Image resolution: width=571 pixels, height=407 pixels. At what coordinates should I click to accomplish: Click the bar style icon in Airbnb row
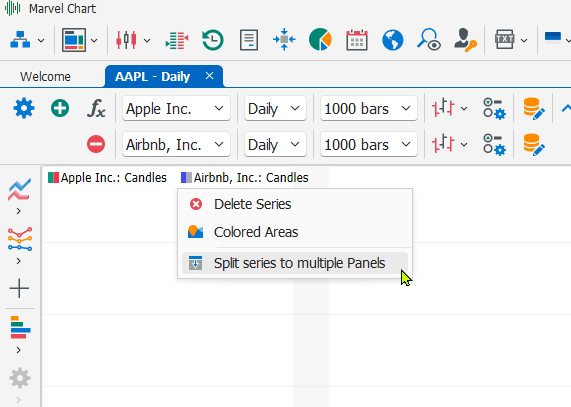tap(443, 144)
